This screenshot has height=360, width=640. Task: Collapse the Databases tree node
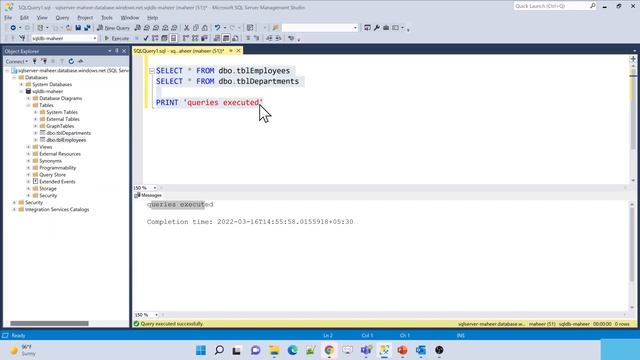click(14, 77)
